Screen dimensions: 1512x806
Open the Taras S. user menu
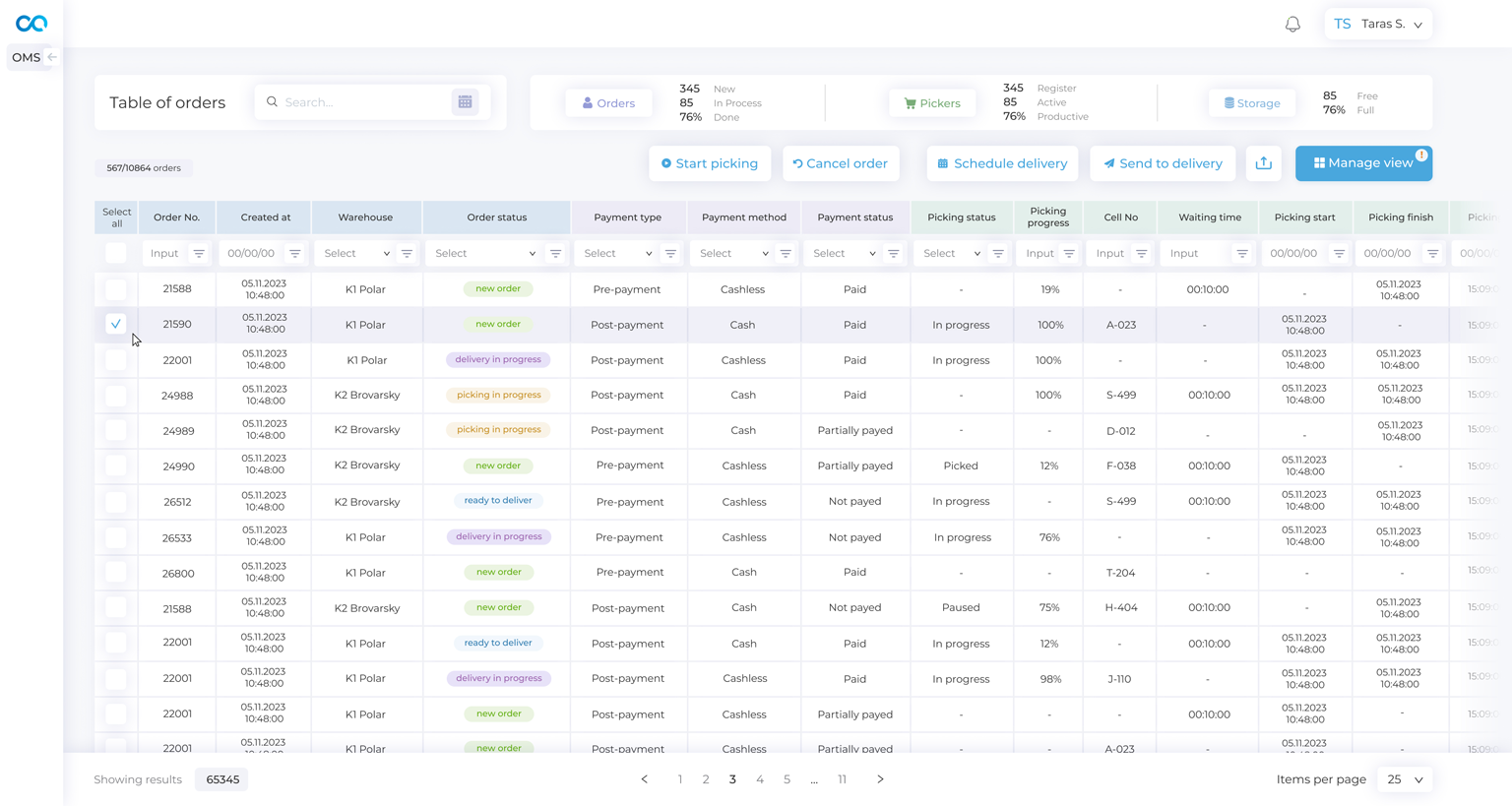pyautogui.click(x=1378, y=24)
